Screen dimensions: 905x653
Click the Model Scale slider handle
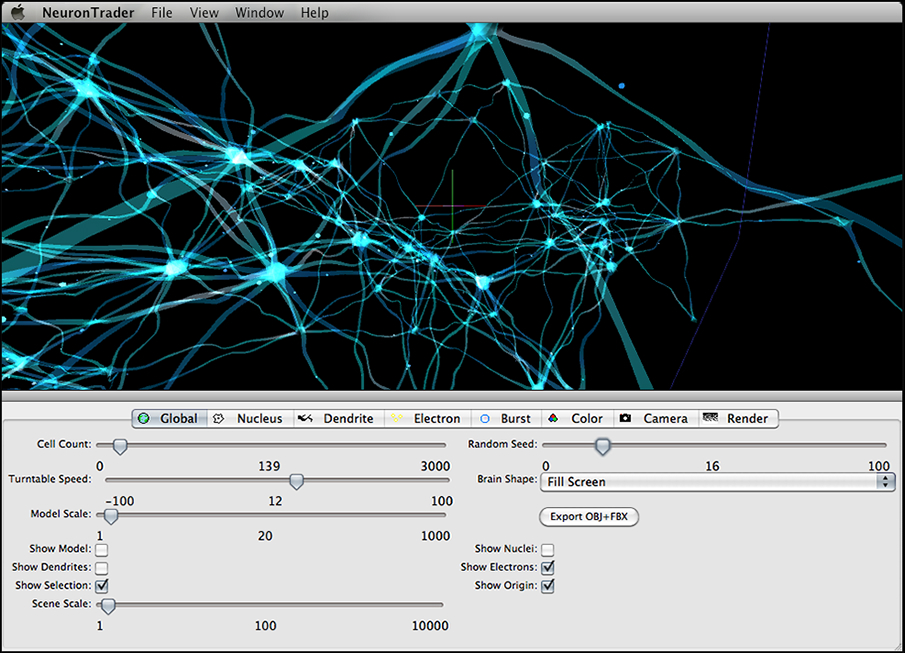(x=111, y=516)
